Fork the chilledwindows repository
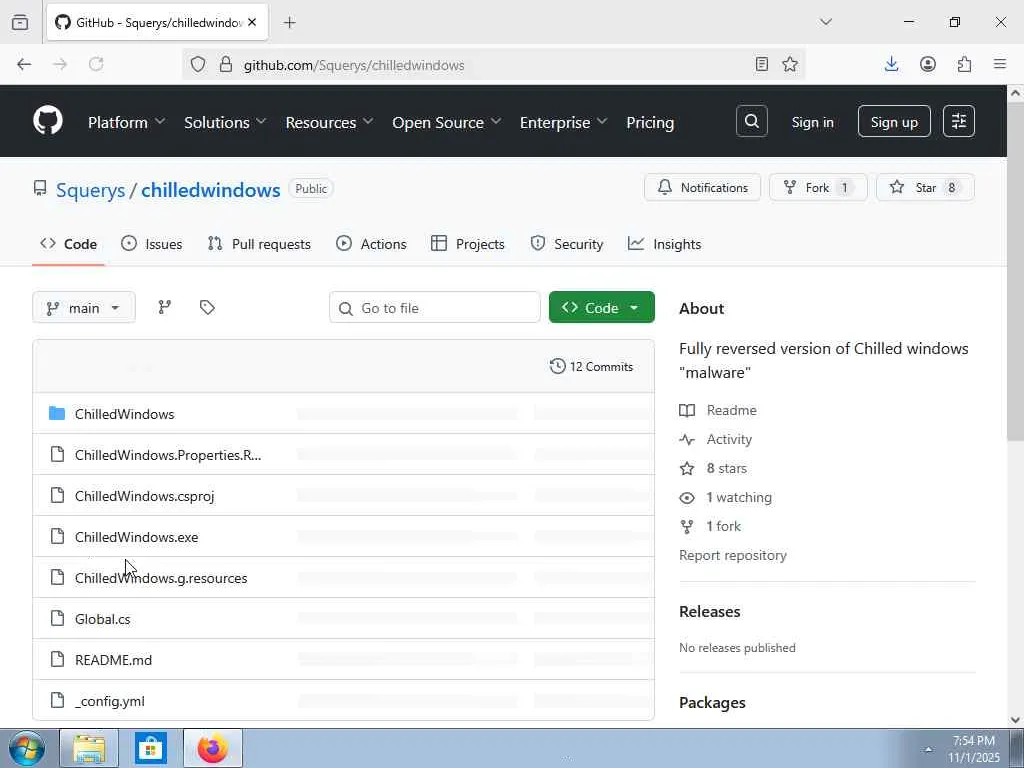The height and width of the screenshot is (768, 1024). (x=818, y=187)
